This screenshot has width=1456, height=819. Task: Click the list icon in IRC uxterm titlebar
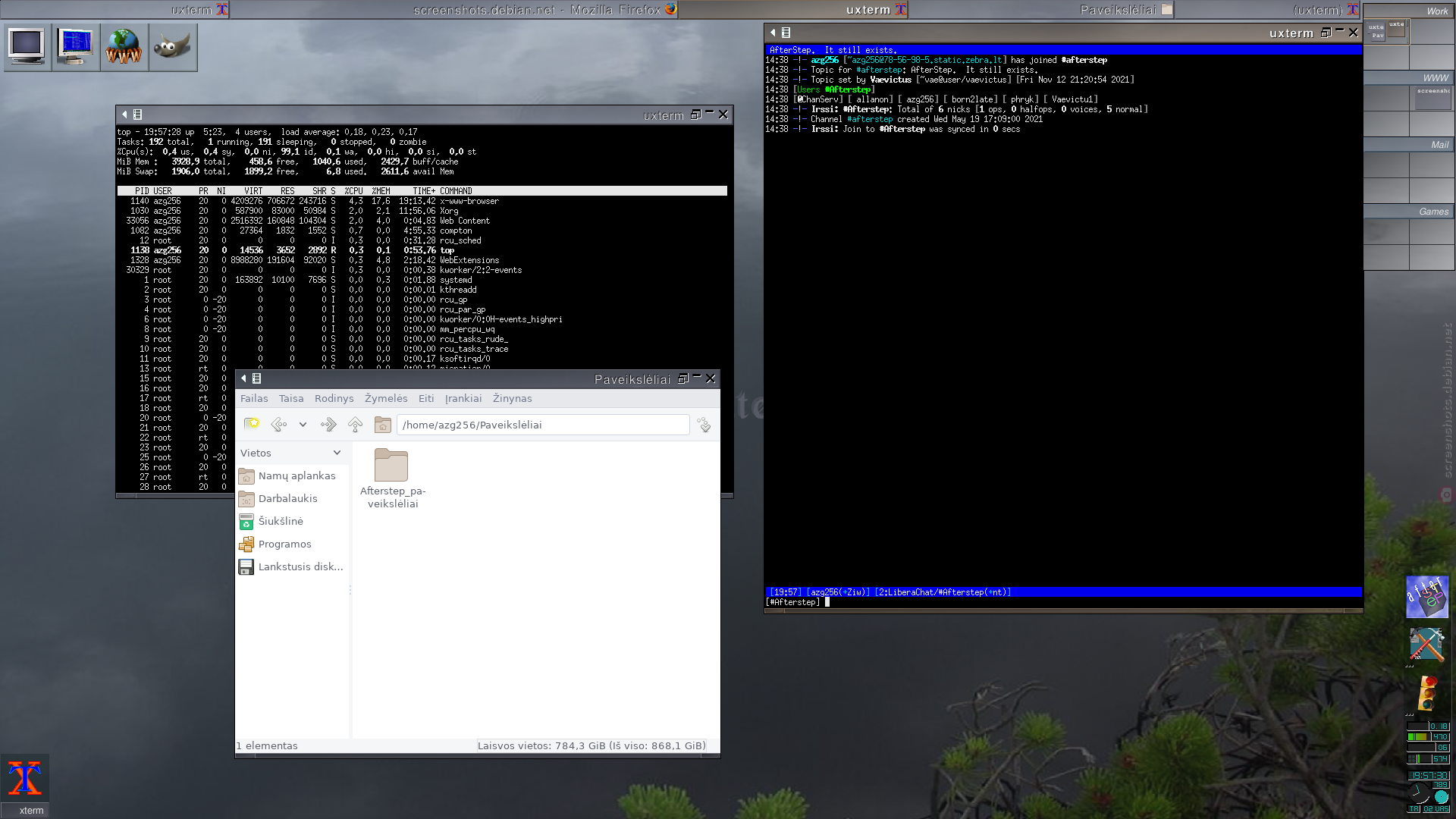coord(786,33)
